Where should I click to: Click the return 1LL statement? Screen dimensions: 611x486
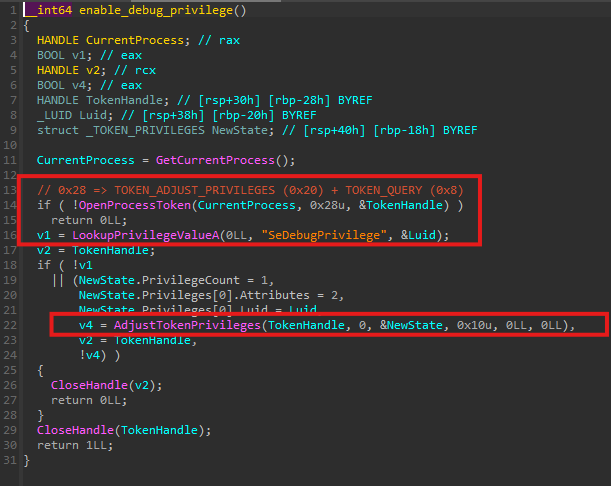tap(74, 443)
